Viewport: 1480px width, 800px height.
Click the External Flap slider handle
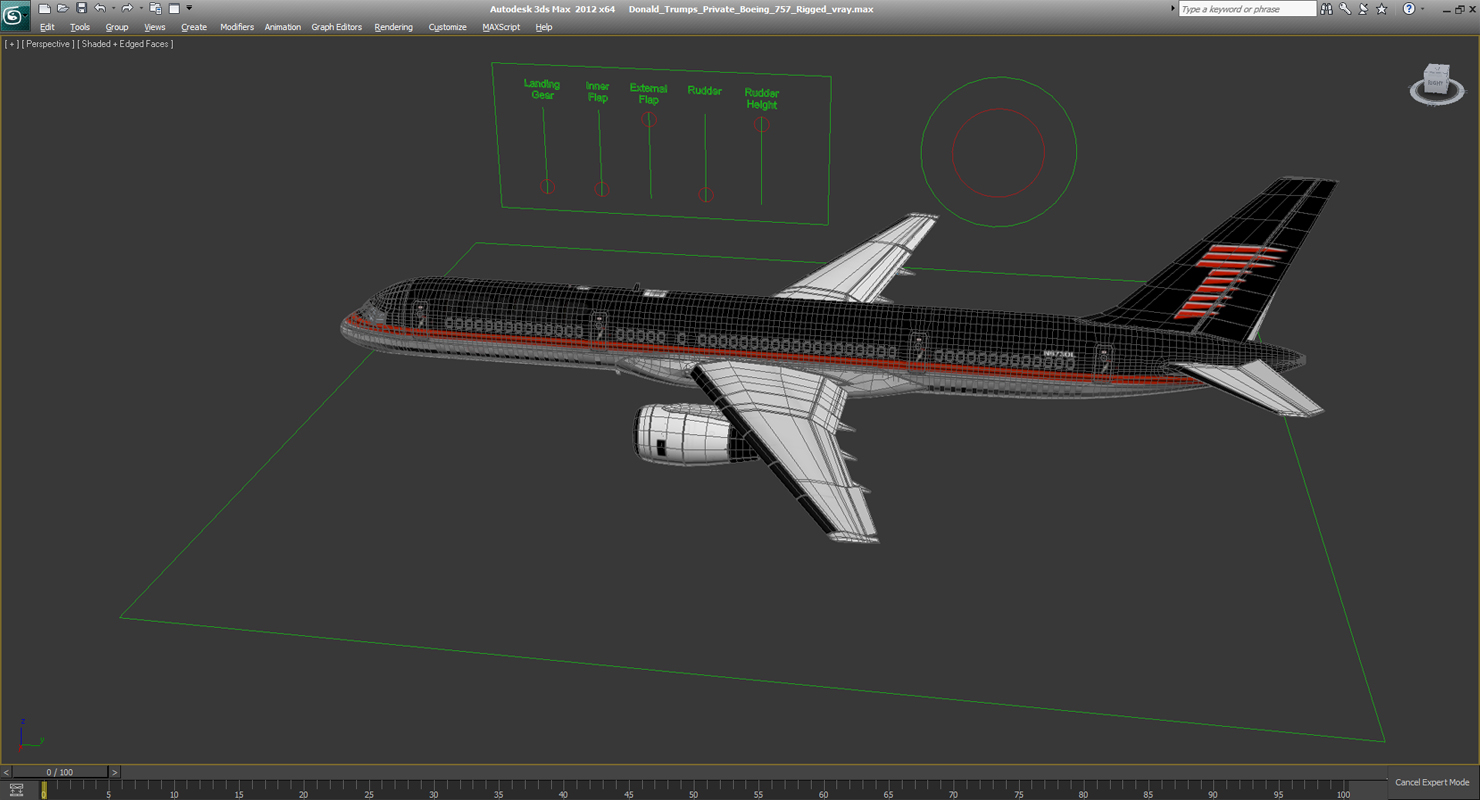tap(649, 120)
